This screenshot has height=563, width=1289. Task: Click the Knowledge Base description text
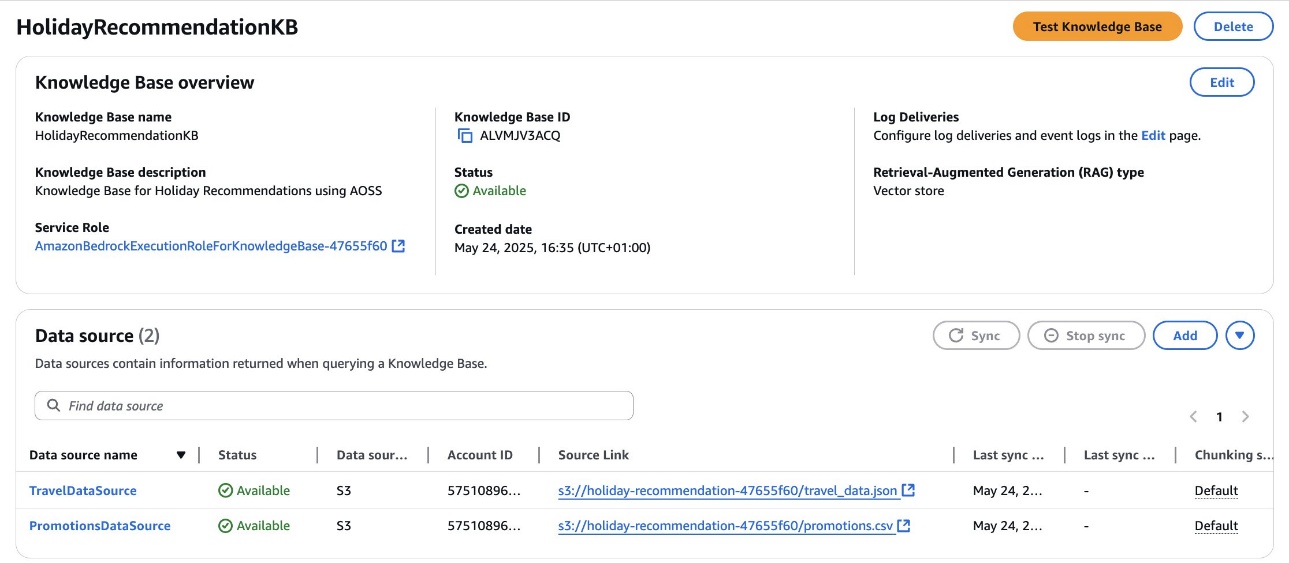click(208, 191)
